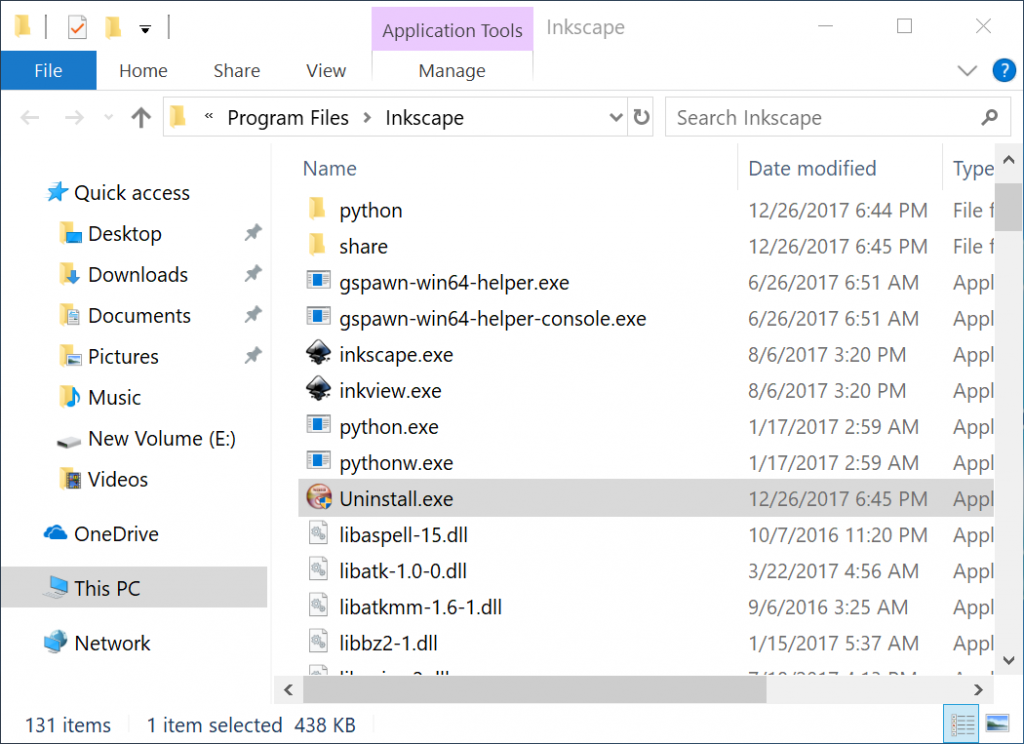Select the Uninstall.exe installer icon
The width and height of the screenshot is (1024, 744).
(x=319, y=497)
